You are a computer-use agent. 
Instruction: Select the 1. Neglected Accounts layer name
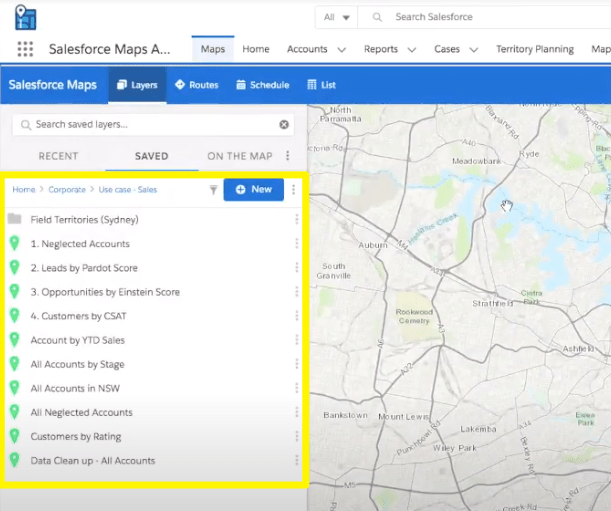click(x=80, y=244)
